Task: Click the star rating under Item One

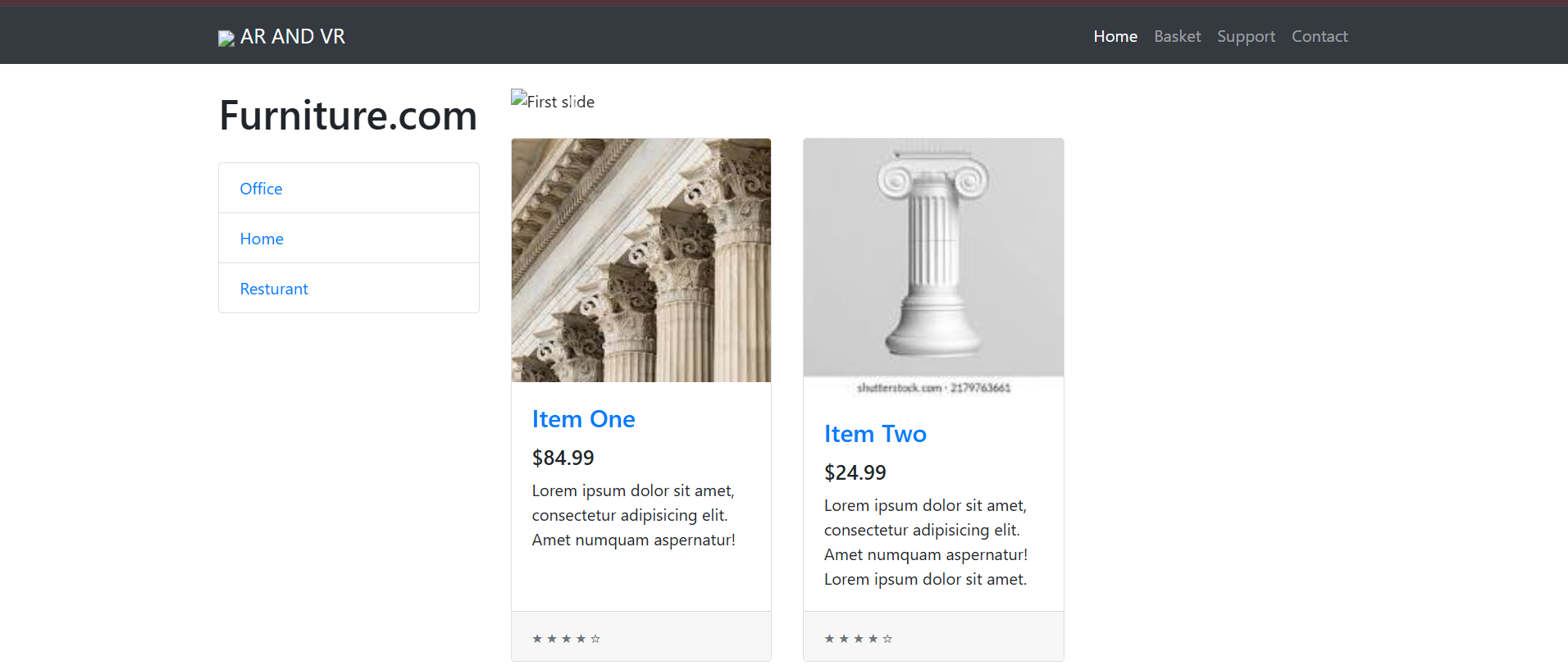Action: [567, 639]
